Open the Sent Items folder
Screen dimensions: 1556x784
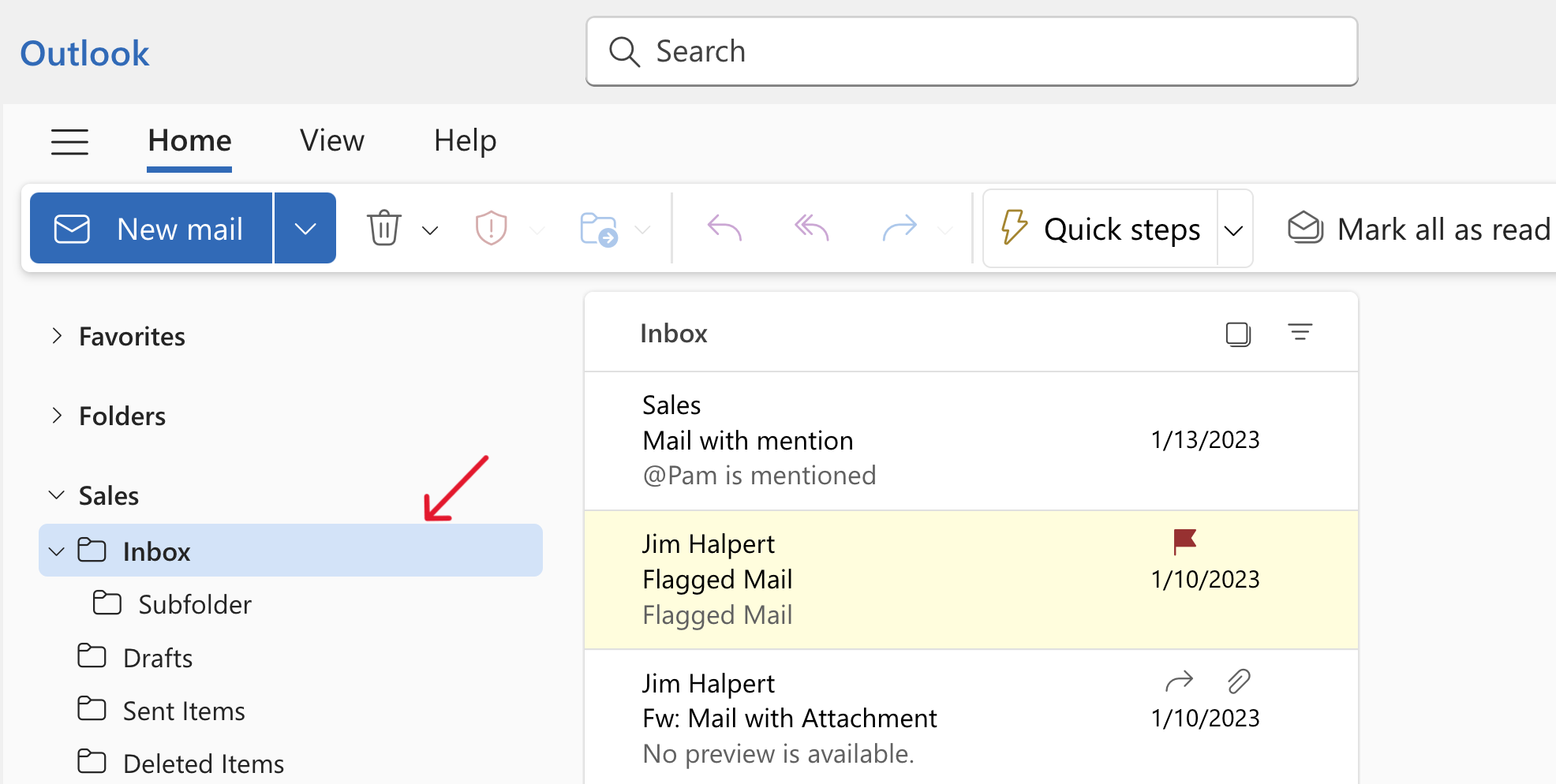click(183, 711)
